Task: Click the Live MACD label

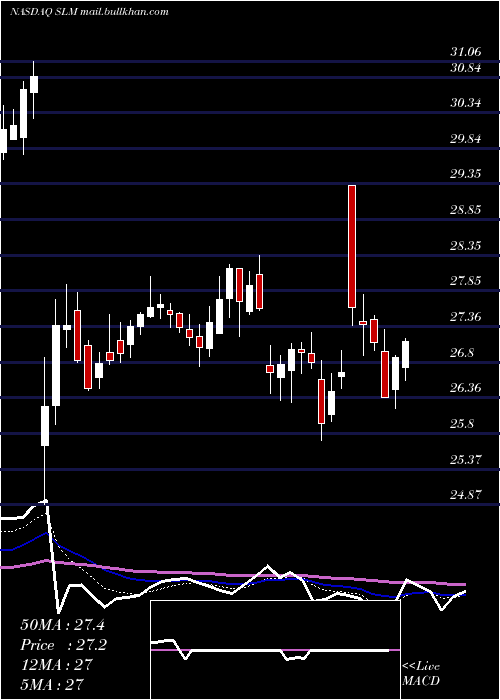Action: tap(421, 673)
